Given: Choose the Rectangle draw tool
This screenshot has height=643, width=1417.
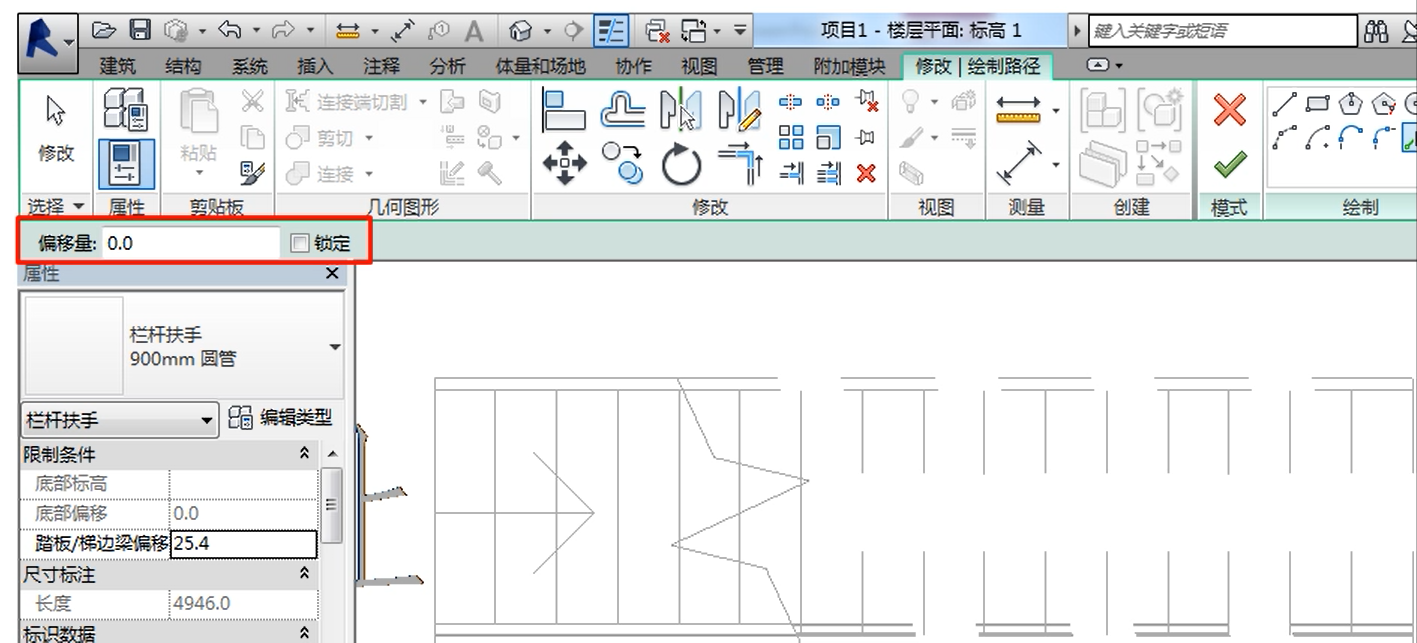Looking at the screenshot, I should [1318, 104].
